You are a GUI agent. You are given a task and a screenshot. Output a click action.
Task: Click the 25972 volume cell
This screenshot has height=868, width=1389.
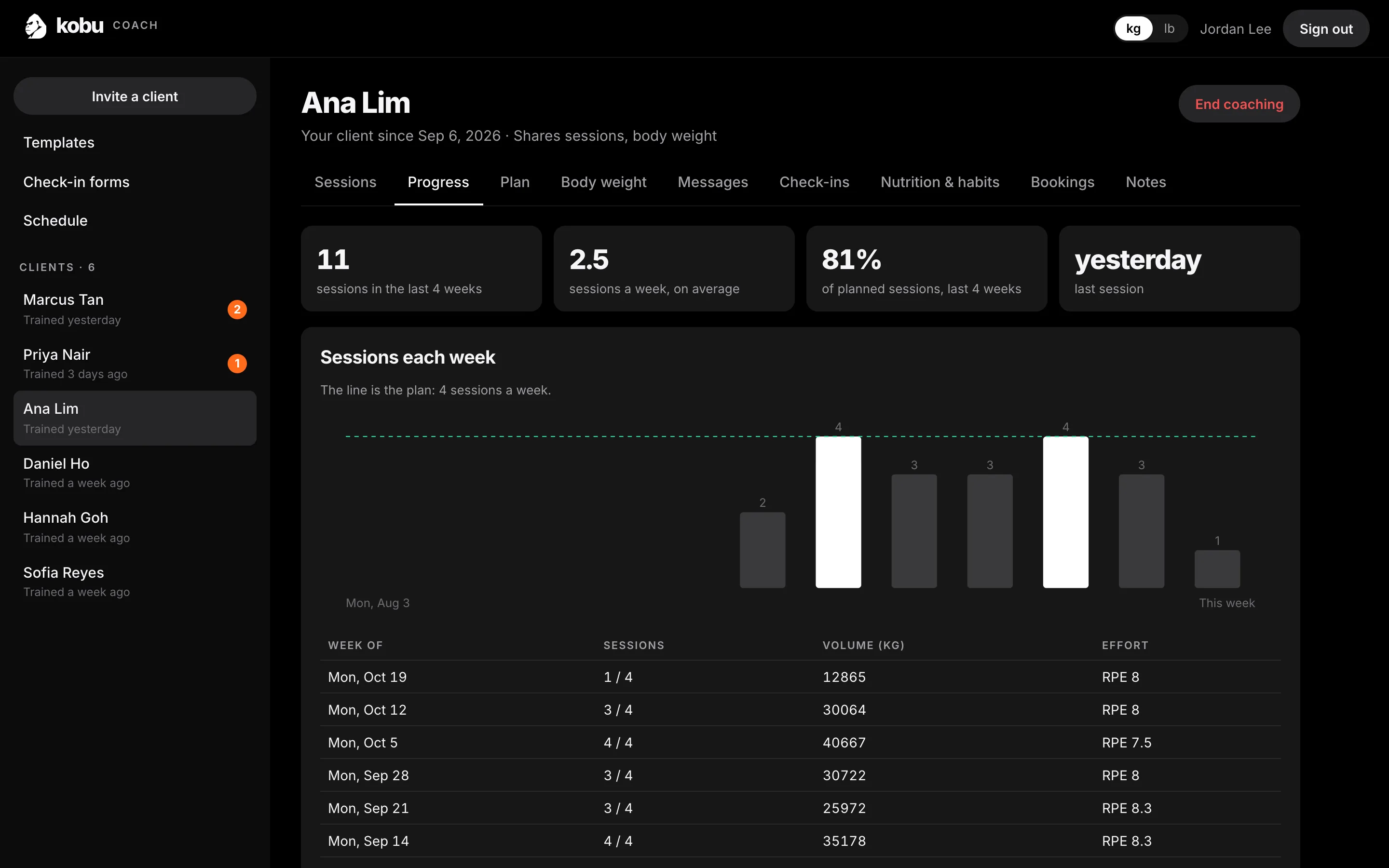click(844, 808)
